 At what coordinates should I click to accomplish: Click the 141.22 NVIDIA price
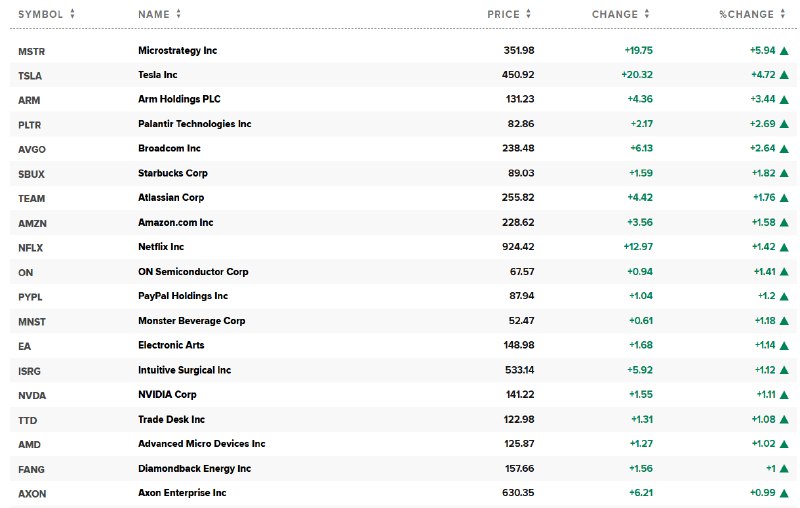pos(520,394)
